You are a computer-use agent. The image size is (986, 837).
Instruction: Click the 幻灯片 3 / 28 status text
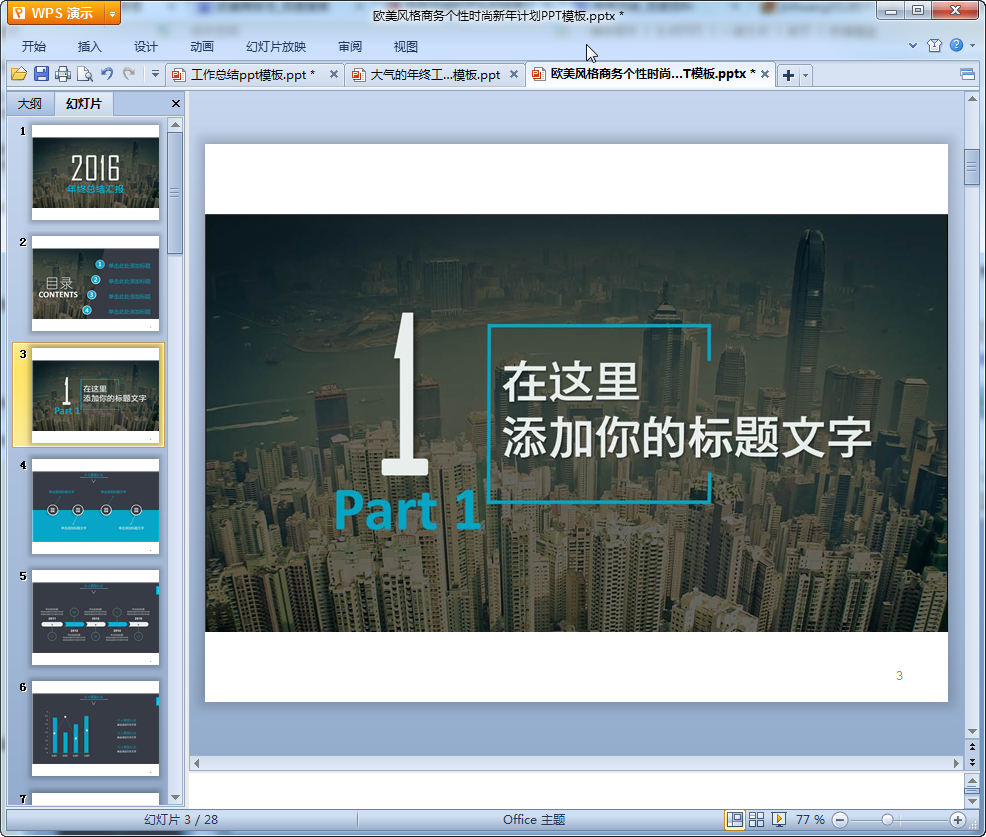[x=181, y=819]
